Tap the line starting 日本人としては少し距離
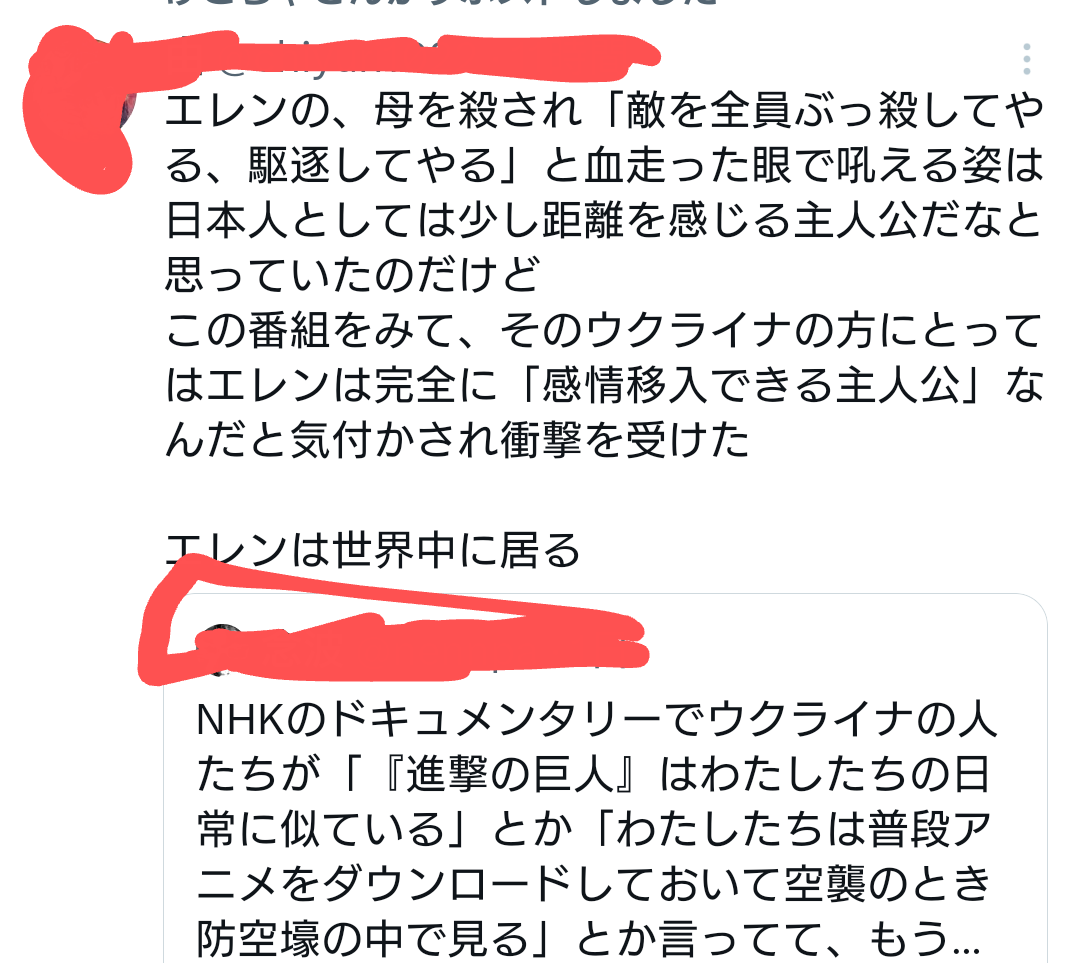 [x=603, y=220]
